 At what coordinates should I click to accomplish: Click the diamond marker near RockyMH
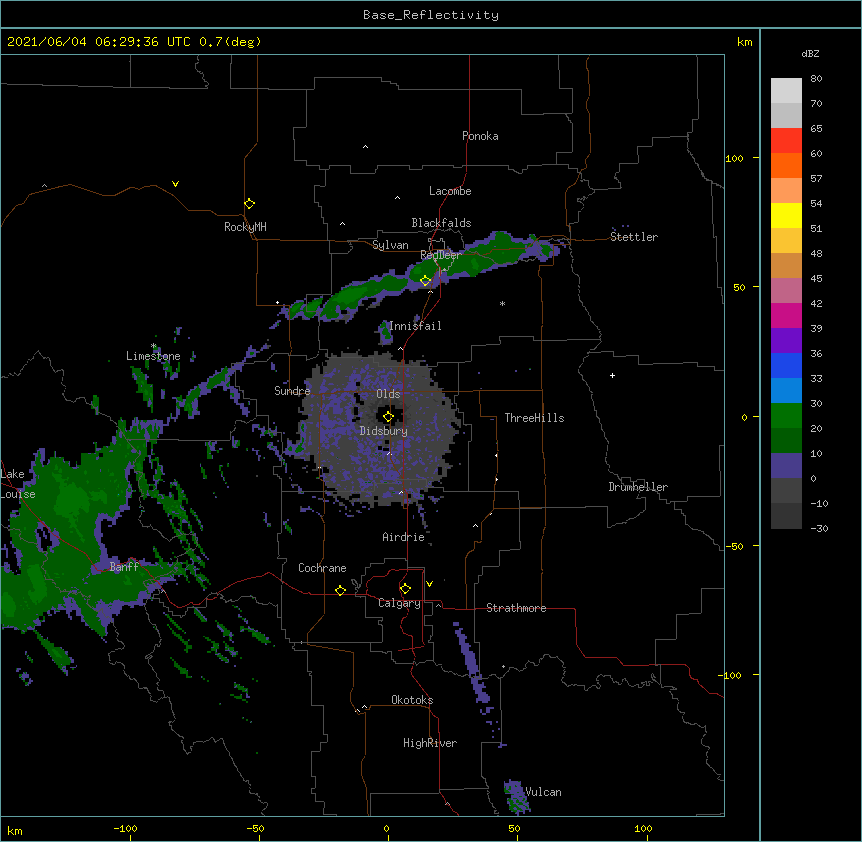250,204
